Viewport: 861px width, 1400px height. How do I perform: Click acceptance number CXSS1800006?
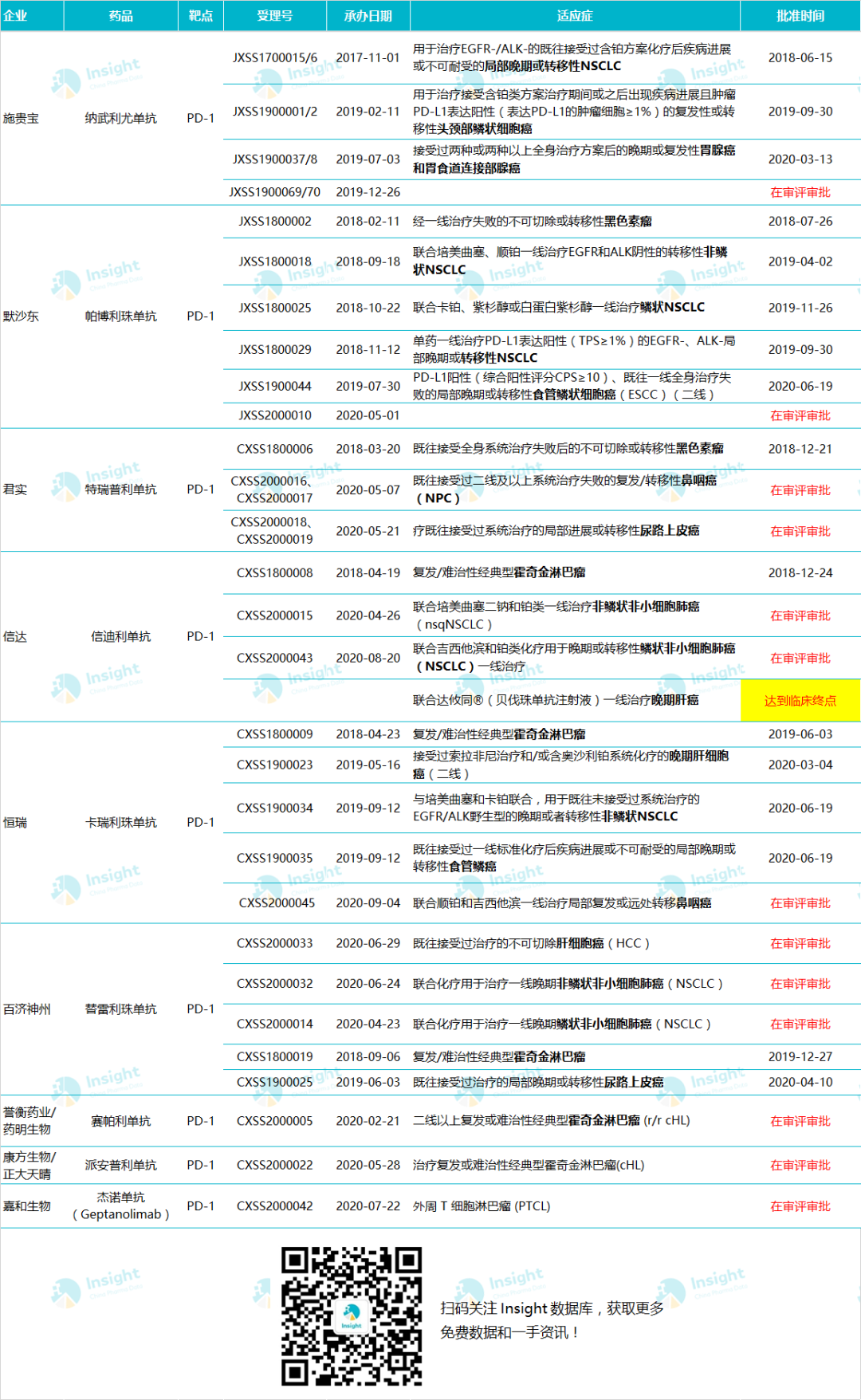pyautogui.click(x=275, y=449)
